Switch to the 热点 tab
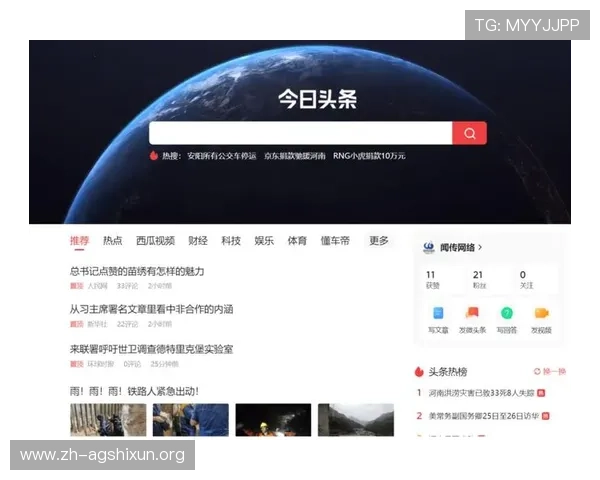600x480 pixels. tap(112, 241)
